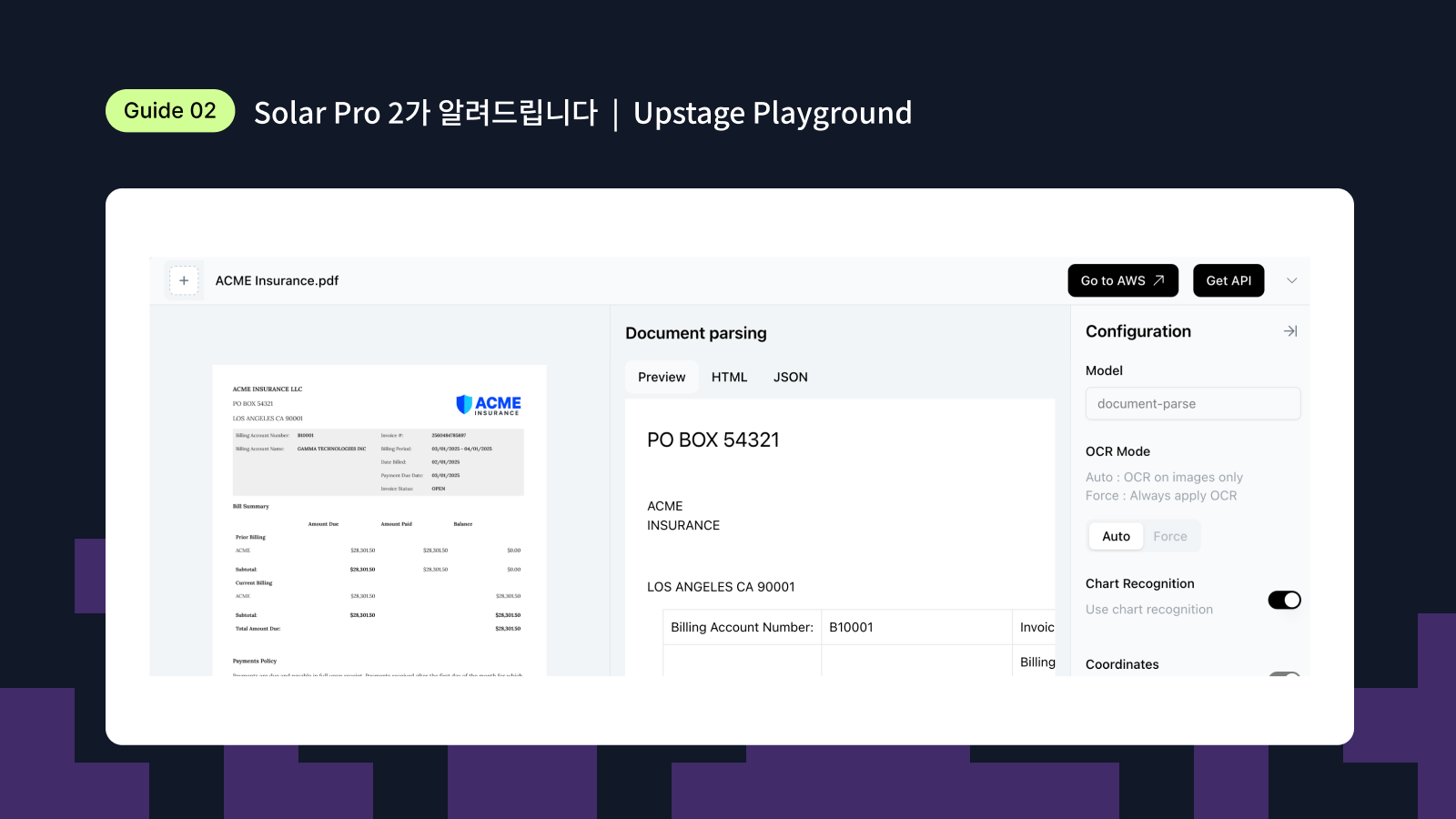Click the 'Billing Account Number:' table cell
Image resolution: width=1456 pixels, height=819 pixels.
742,627
